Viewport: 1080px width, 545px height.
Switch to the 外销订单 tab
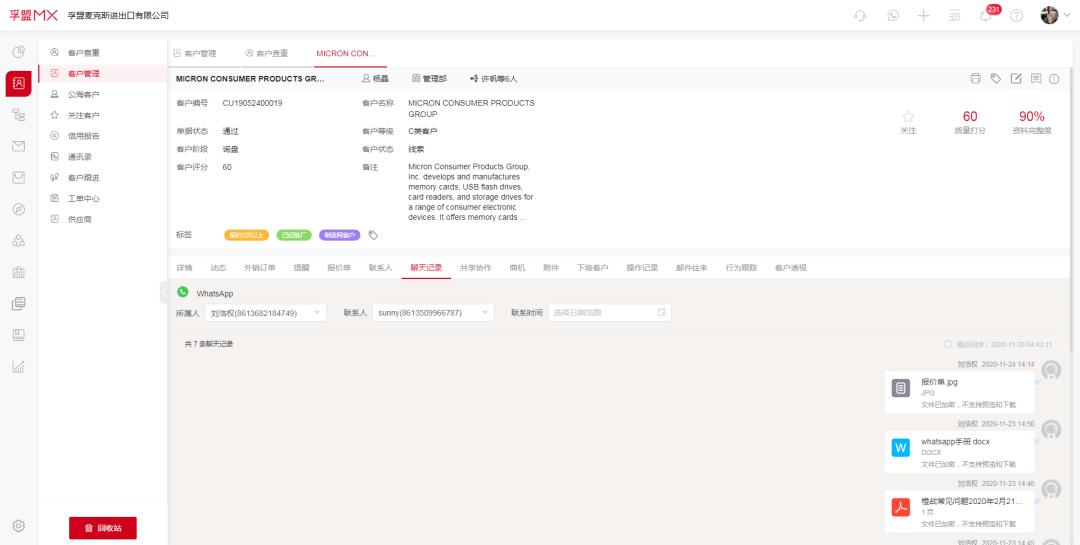(260, 268)
